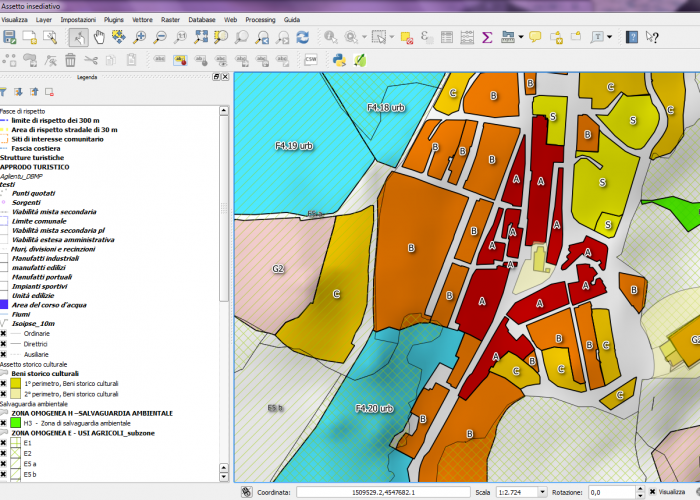Enable map tips speech bubble

tap(535, 37)
